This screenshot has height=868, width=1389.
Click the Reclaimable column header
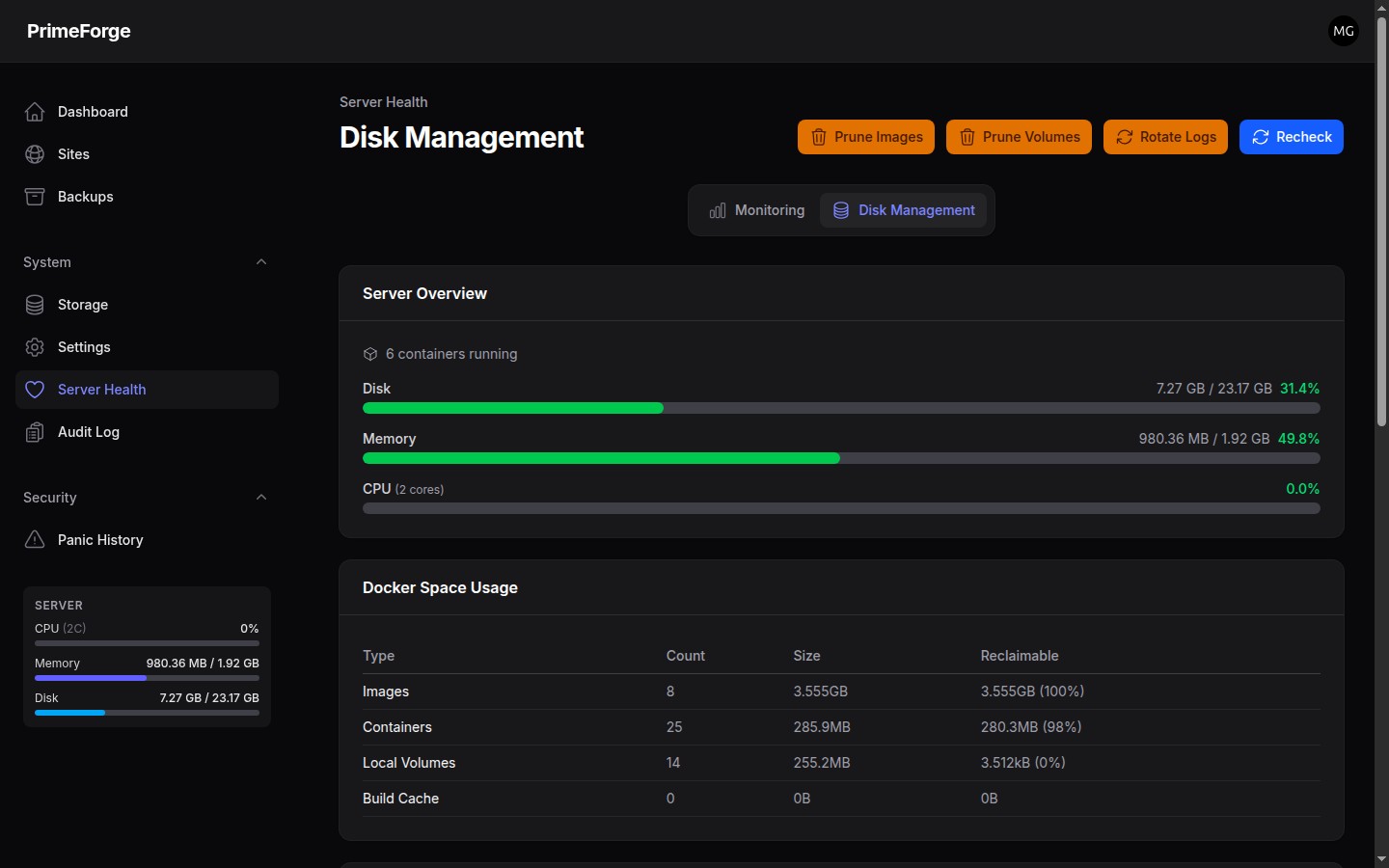tap(1020, 656)
